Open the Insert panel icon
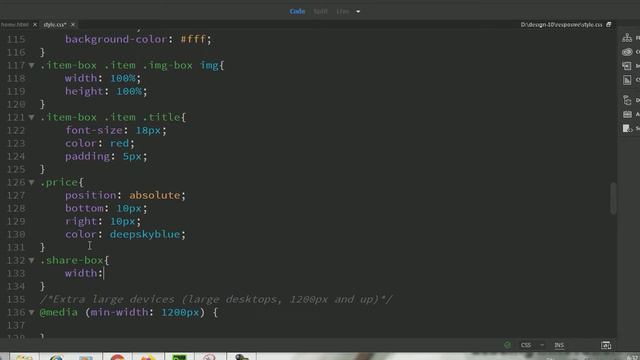The width and height of the screenshot is (640, 360). pyautogui.click(x=627, y=66)
